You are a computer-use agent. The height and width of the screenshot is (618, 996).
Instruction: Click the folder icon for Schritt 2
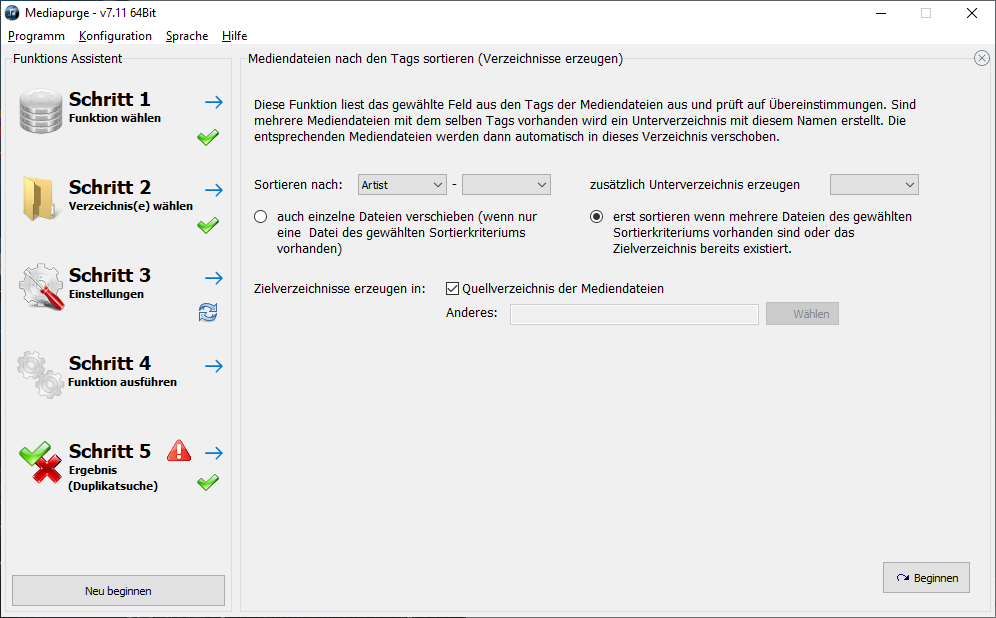[42, 198]
